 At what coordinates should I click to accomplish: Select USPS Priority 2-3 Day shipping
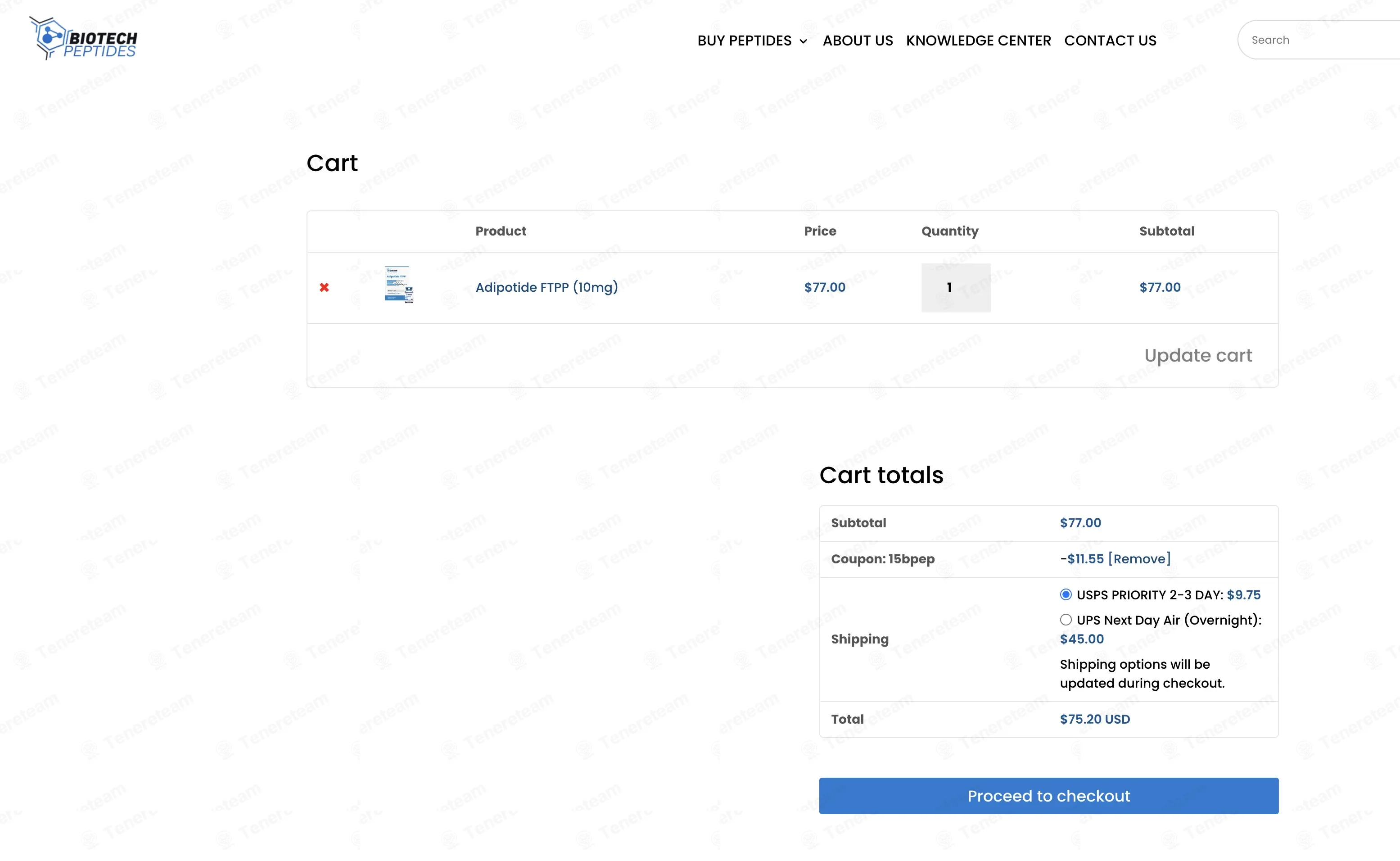click(1066, 594)
